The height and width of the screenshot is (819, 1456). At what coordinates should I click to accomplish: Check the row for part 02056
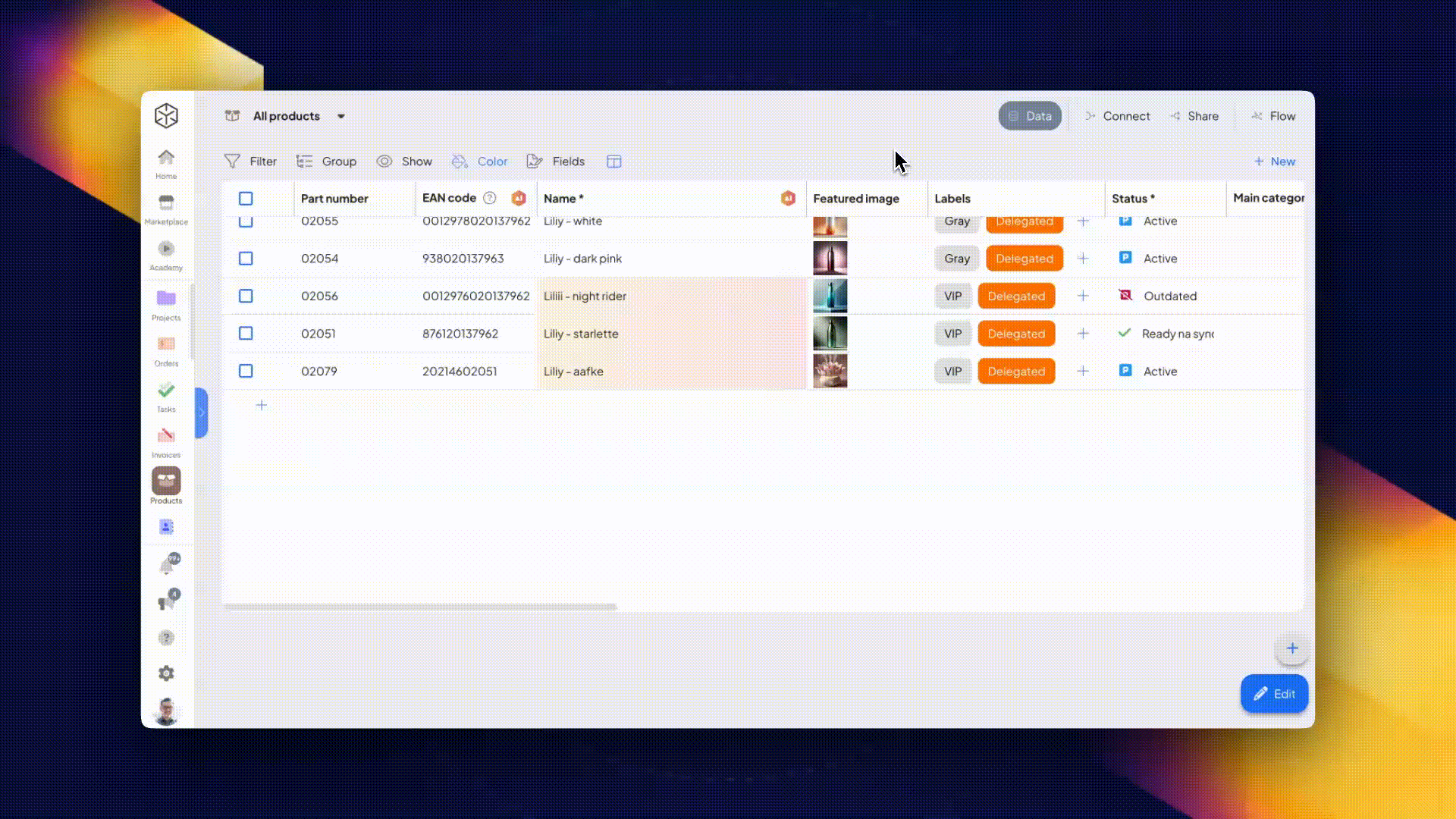pyautogui.click(x=246, y=297)
